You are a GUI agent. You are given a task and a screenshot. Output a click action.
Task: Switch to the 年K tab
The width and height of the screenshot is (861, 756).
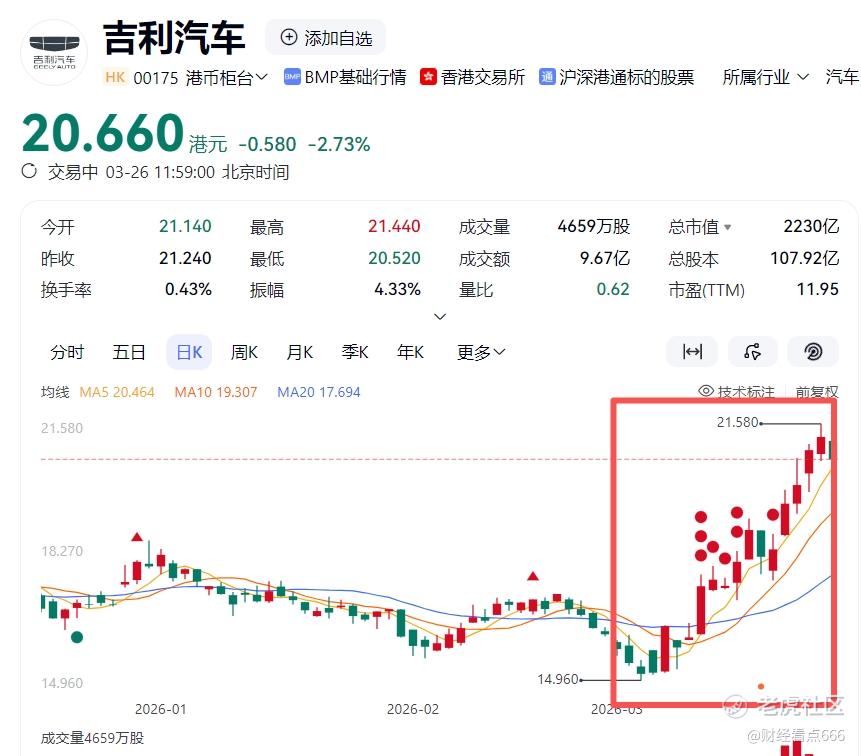point(410,352)
